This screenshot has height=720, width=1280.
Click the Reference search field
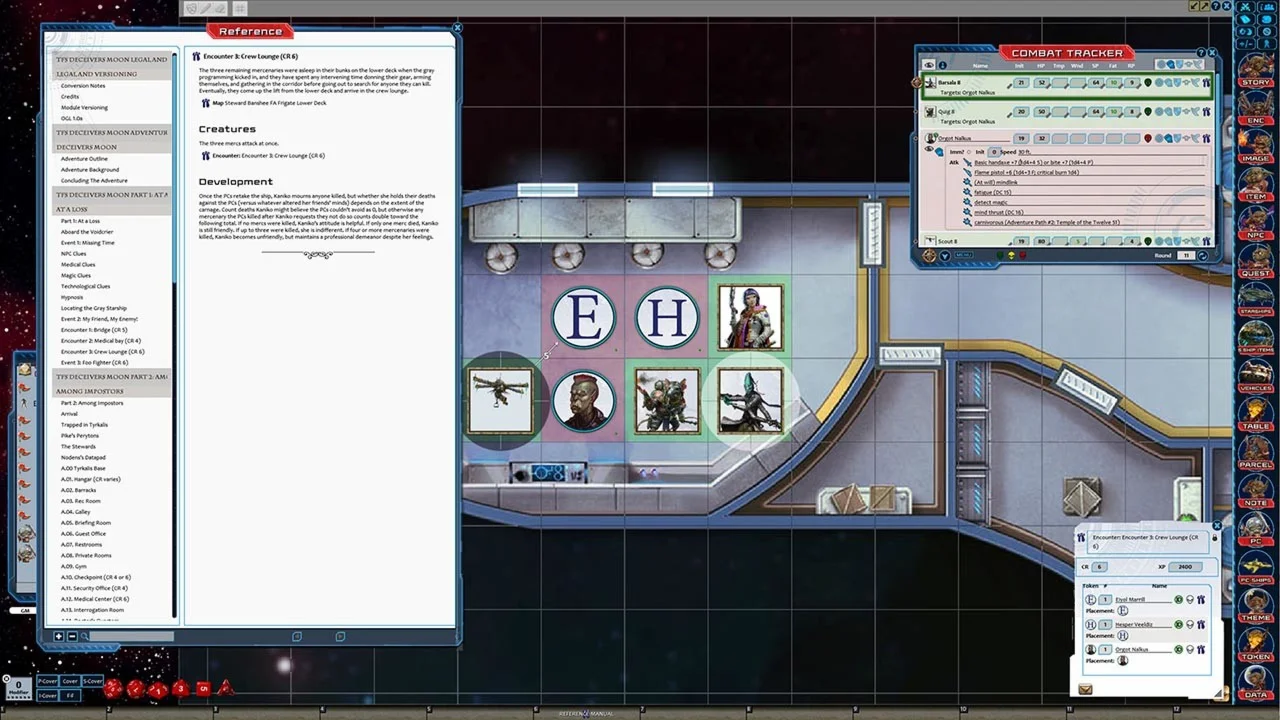[132, 636]
